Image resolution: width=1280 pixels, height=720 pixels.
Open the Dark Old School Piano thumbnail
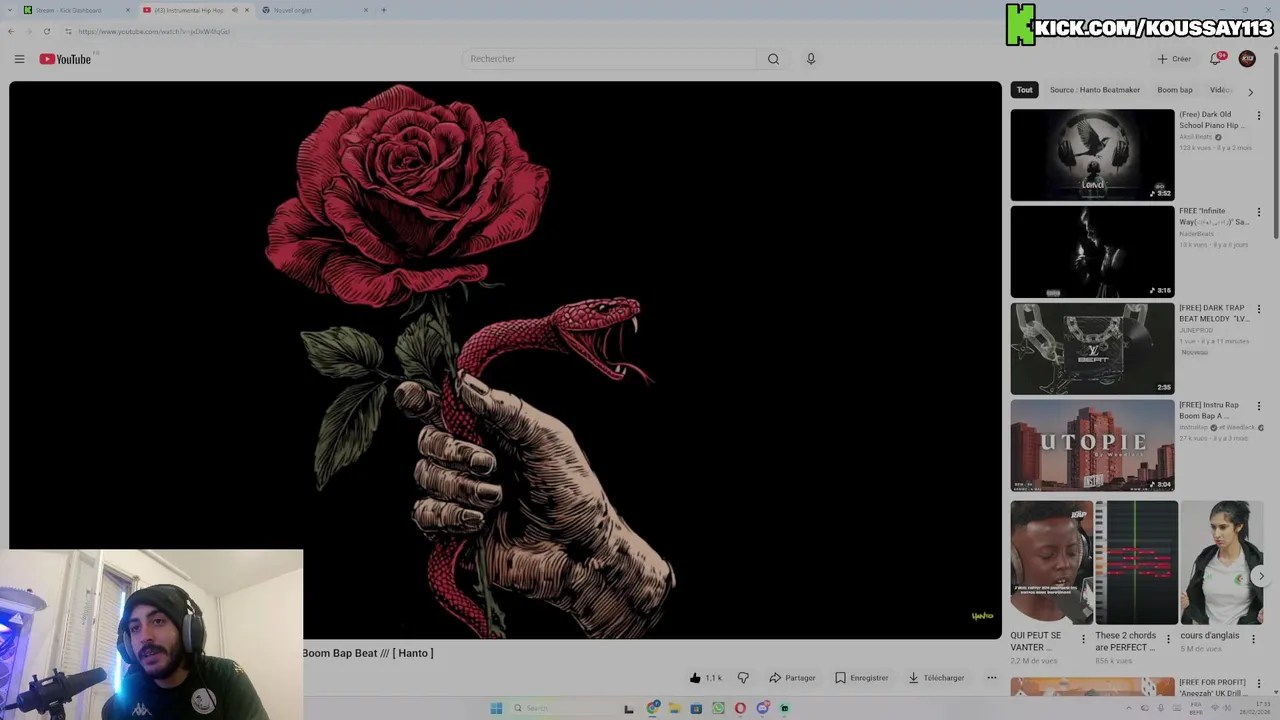(1092, 155)
